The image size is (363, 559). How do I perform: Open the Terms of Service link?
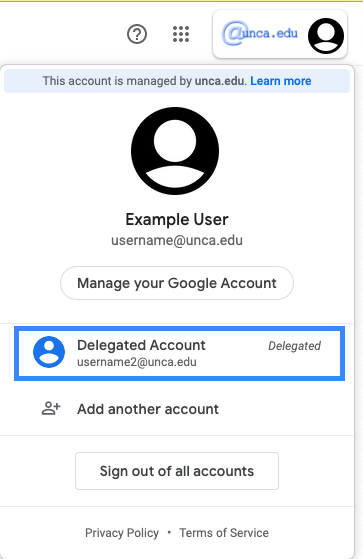click(224, 533)
